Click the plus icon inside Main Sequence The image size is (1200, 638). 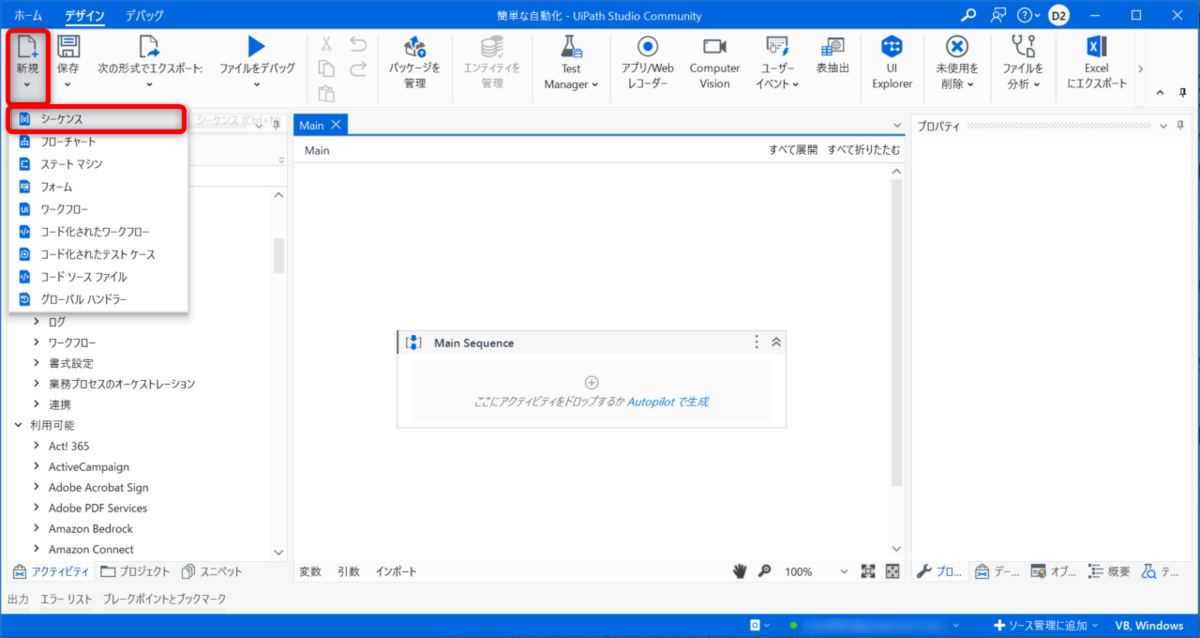coord(591,382)
